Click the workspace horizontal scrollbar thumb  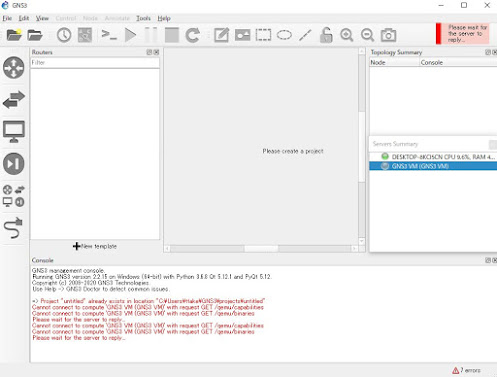(x=261, y=249)
